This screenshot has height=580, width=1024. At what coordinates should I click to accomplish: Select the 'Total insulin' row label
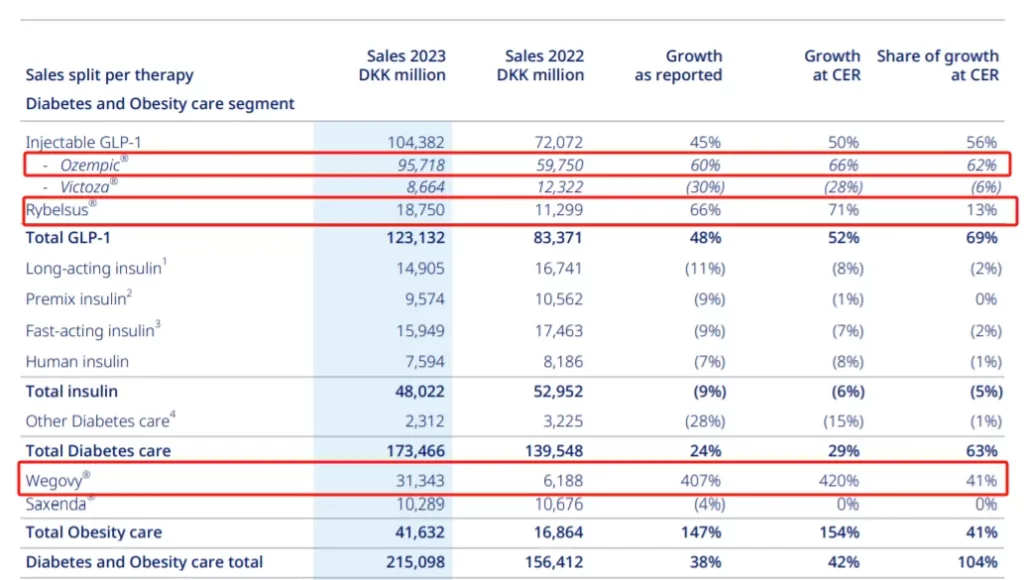72,391
